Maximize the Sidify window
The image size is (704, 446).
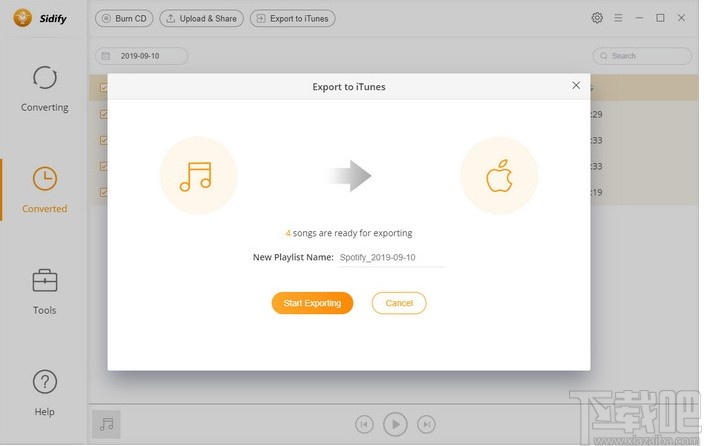point(660,18)
